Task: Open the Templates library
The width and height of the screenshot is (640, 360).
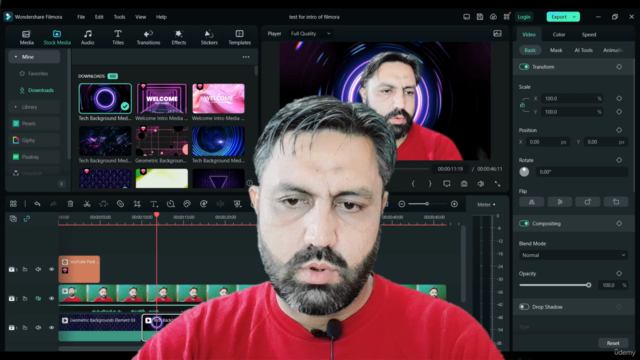Action: (240, 37)
